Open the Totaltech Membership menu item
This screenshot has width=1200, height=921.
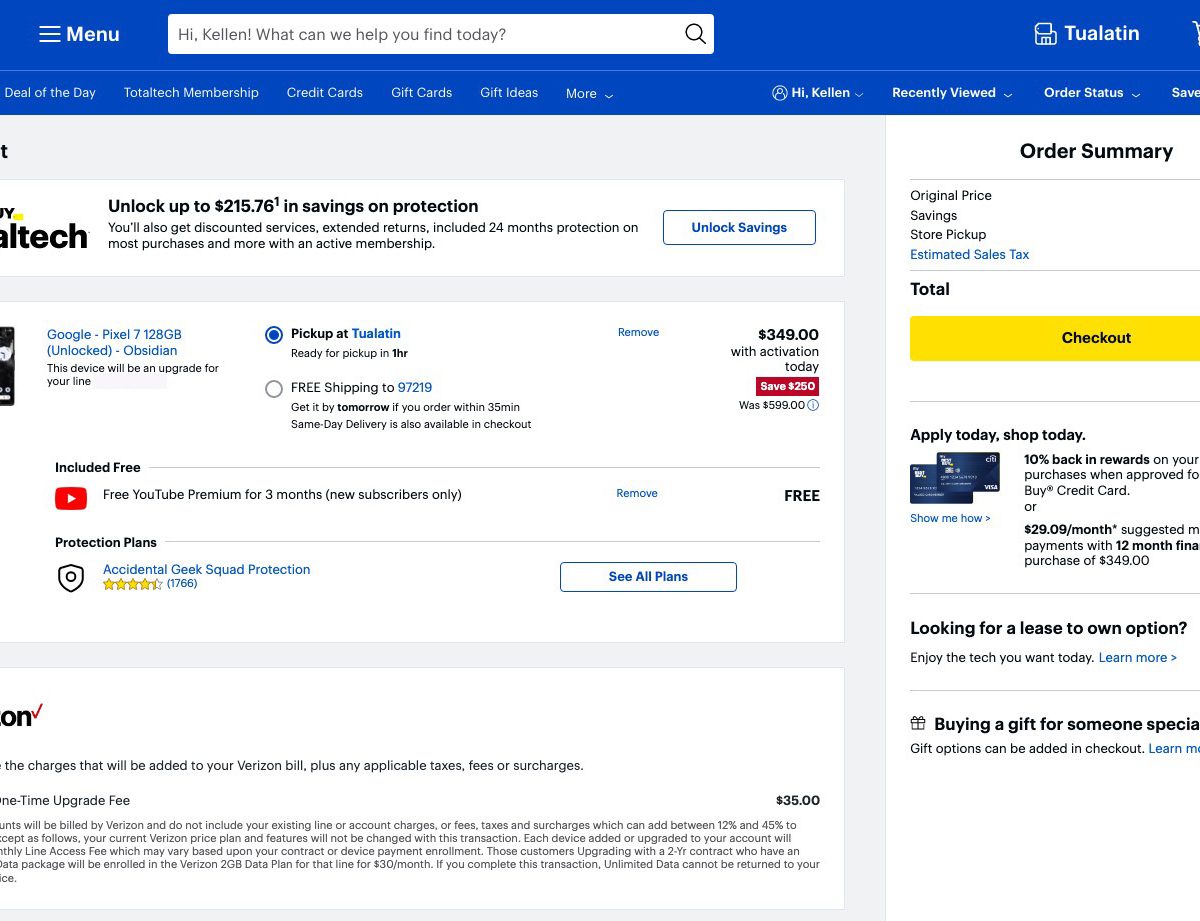[x=191, y=93]
